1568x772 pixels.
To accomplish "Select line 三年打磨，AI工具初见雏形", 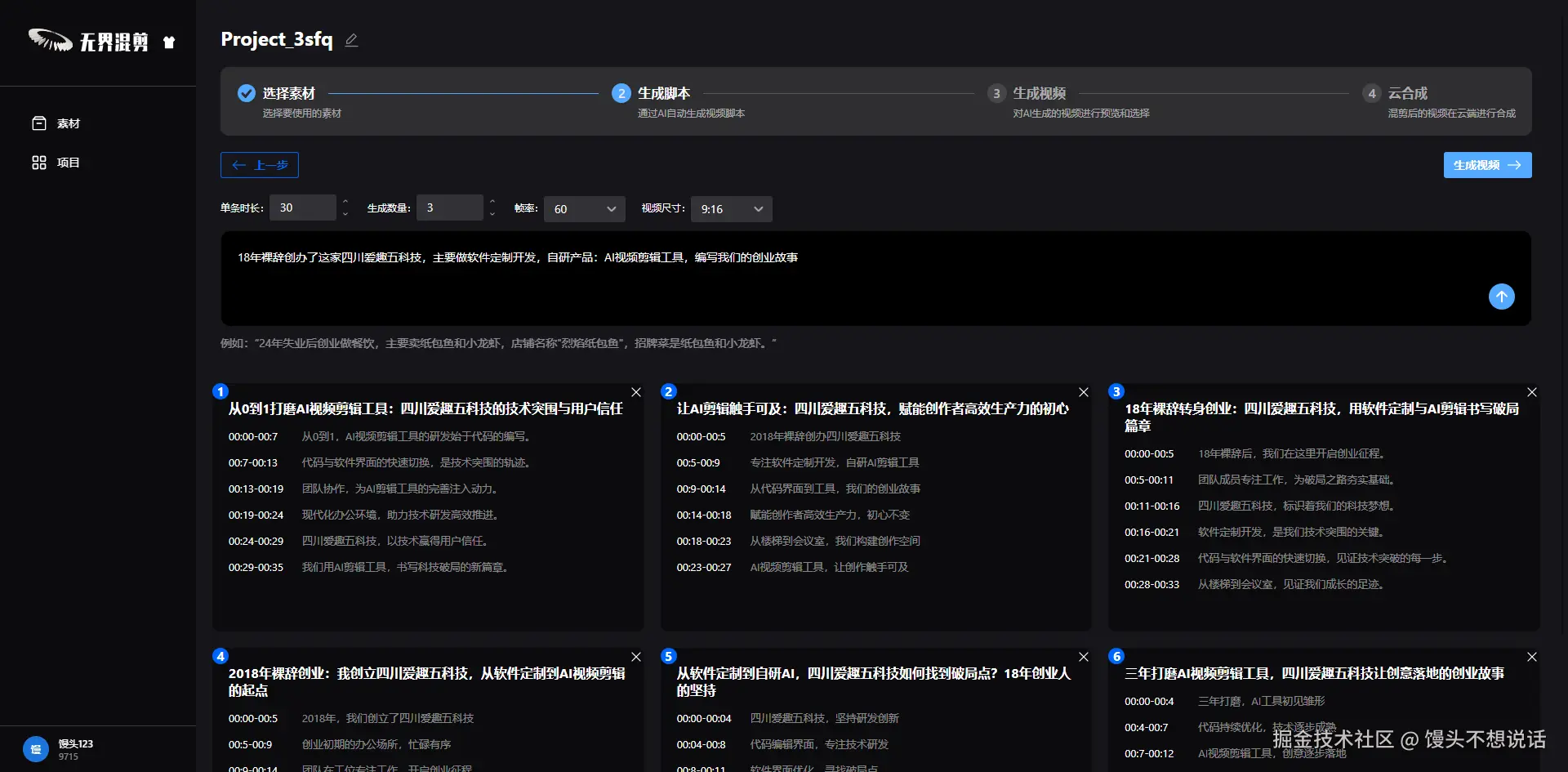I will point(1262,702).
